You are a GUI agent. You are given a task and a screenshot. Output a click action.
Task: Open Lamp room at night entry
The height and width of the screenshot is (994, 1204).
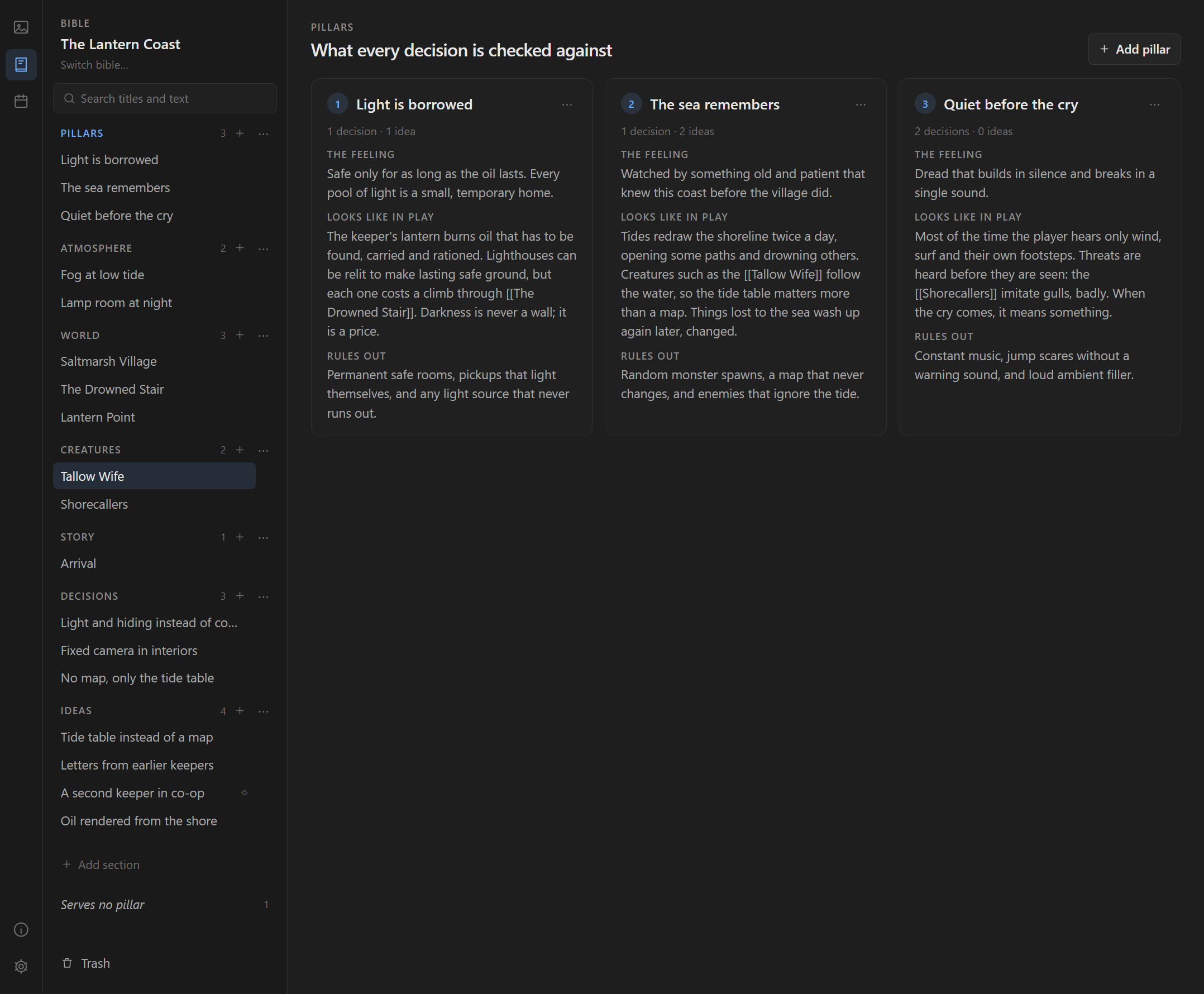click(x=154, y=303)
